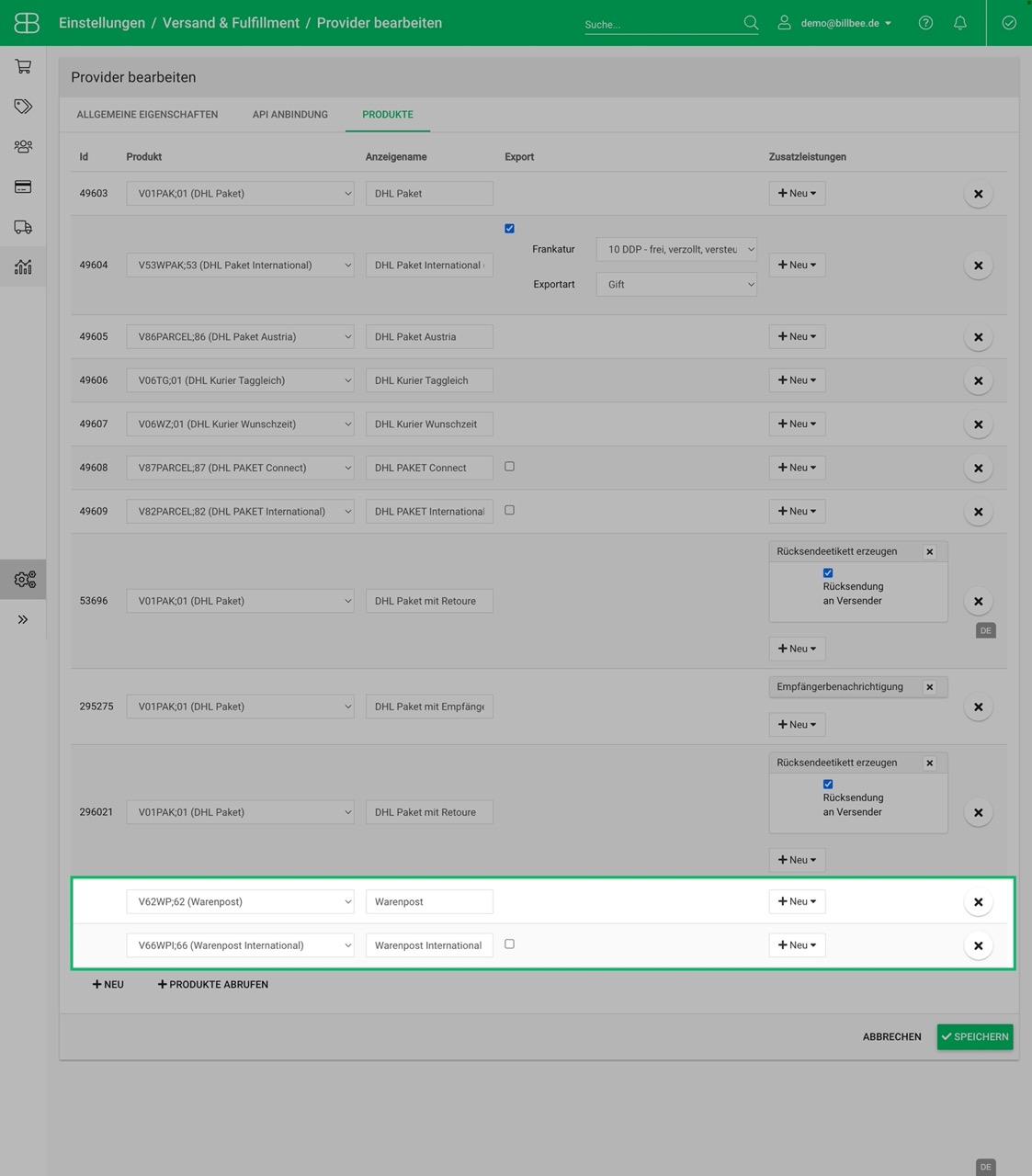The image size is (1032, 1176).
Task: Switch to API Anbindung tab
Action: tap(290, 115)
